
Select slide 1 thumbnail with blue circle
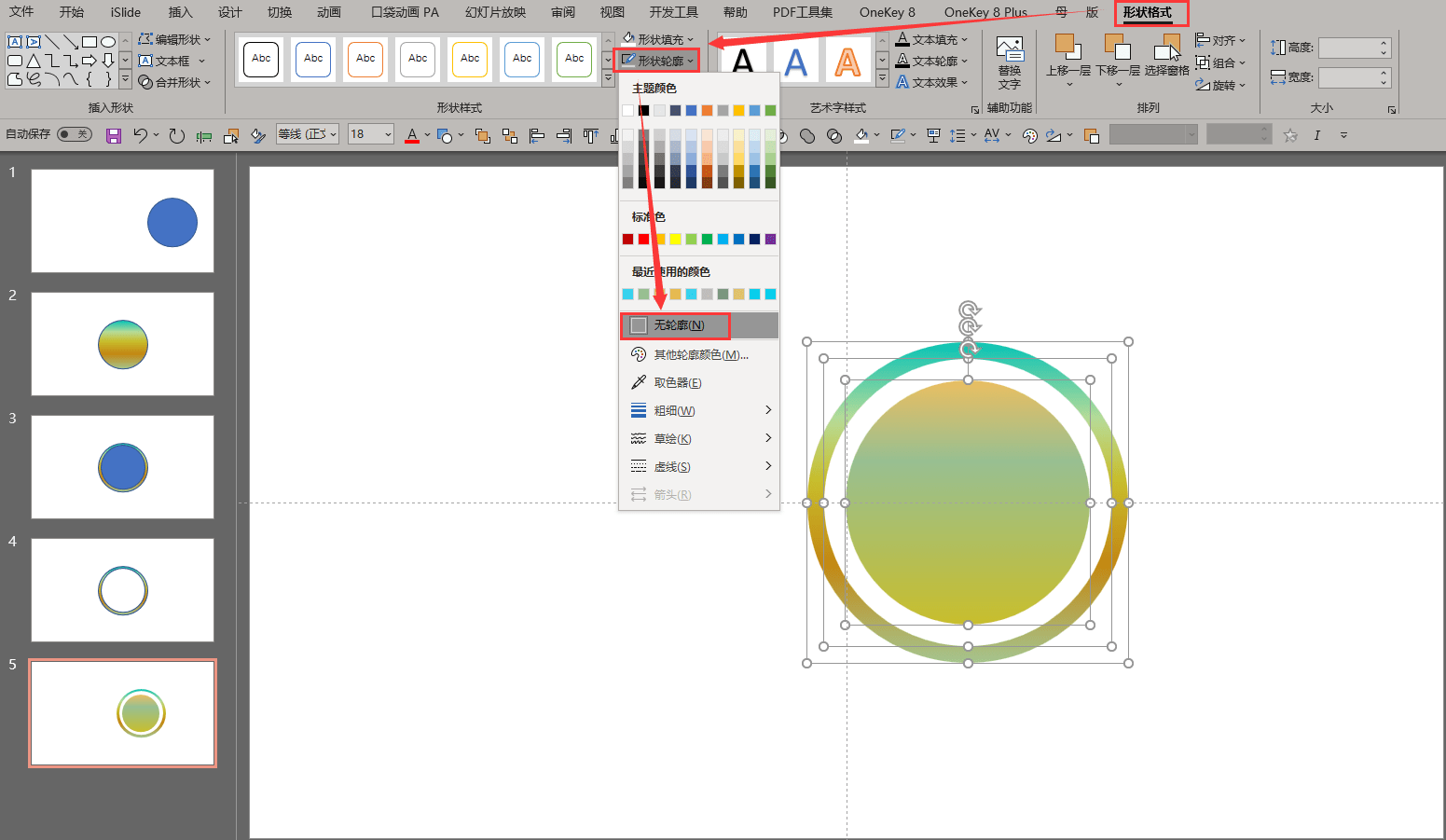122,221
